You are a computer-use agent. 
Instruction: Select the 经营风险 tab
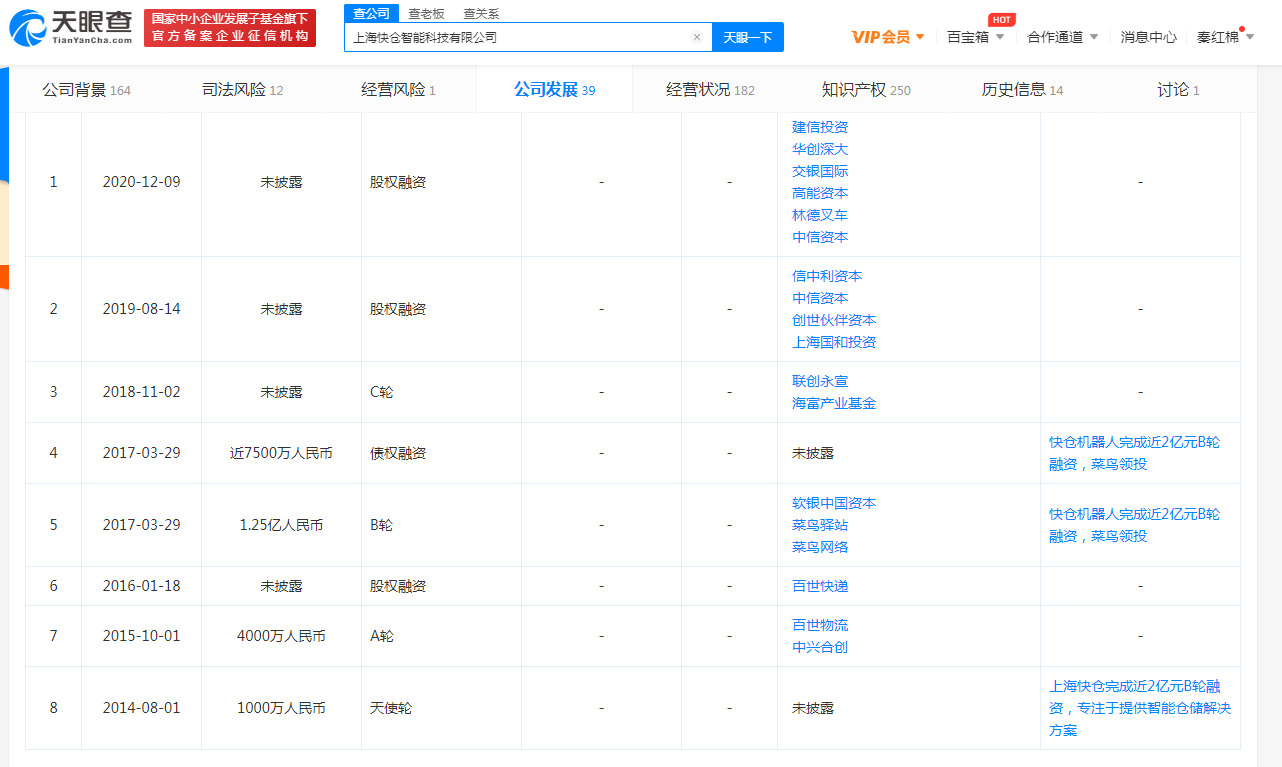coord(398,90)
